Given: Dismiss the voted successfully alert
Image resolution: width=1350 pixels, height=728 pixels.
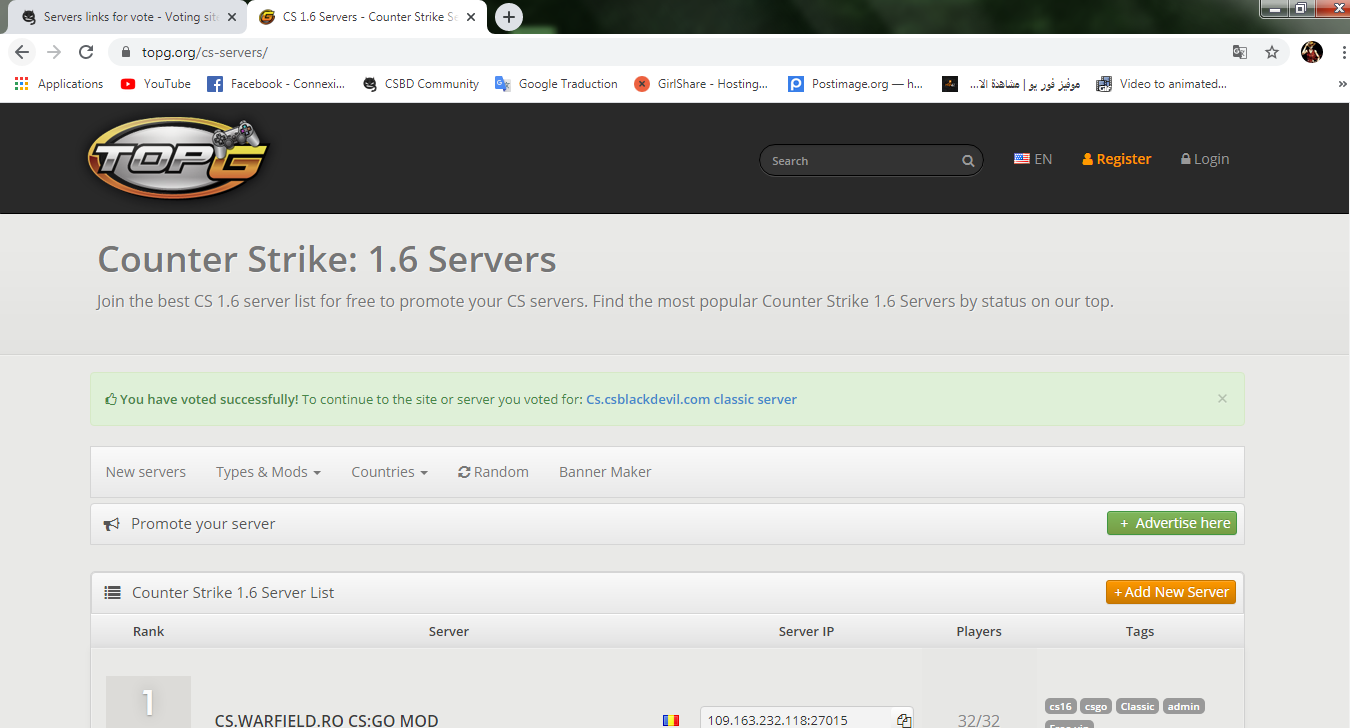Looking at the screenshot, I should click(1222, 398).
